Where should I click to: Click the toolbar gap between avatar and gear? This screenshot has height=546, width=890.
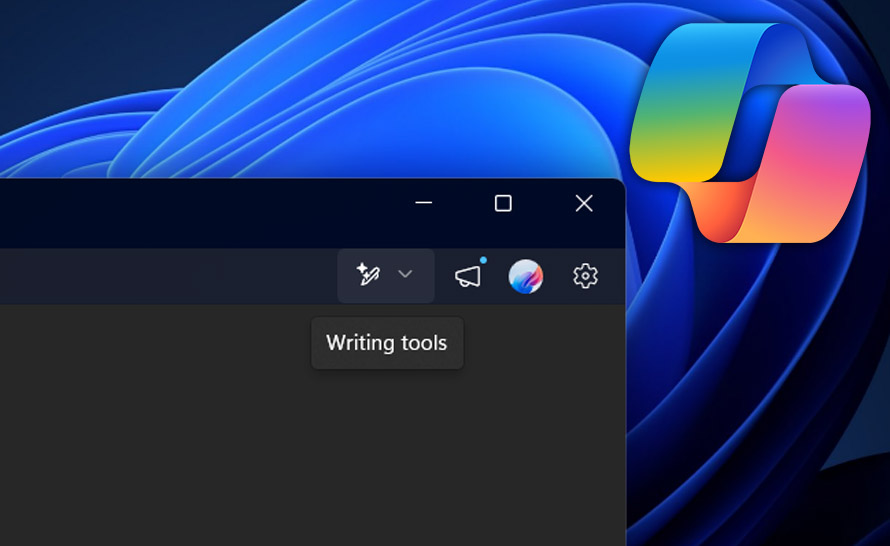pyautogui.click(x=555, y=276)
